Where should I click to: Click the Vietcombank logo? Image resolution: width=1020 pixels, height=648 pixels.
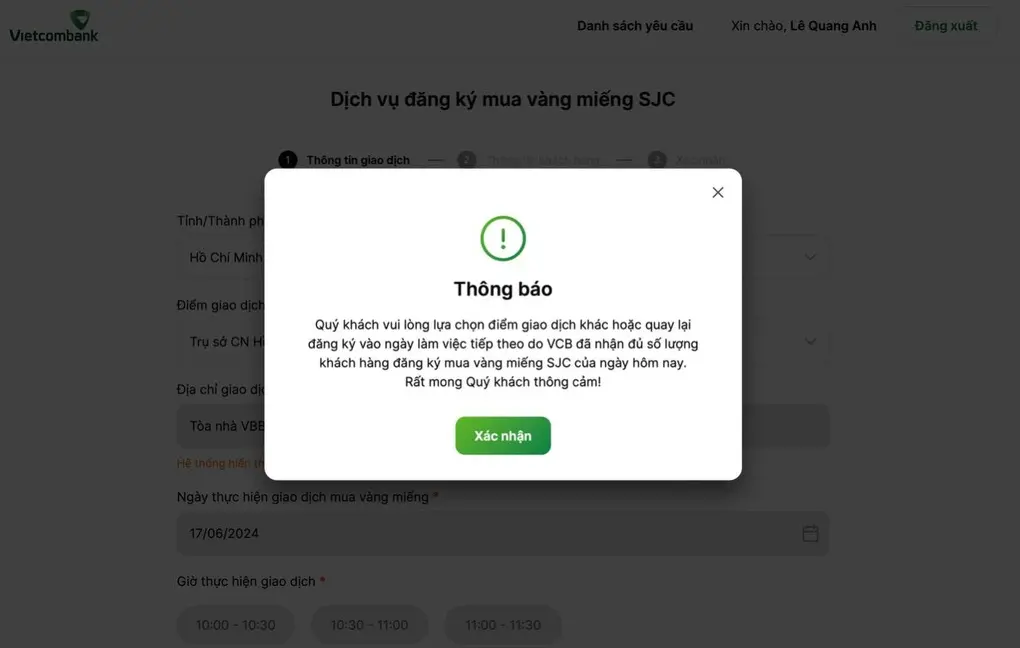click(x=54, y=27)
